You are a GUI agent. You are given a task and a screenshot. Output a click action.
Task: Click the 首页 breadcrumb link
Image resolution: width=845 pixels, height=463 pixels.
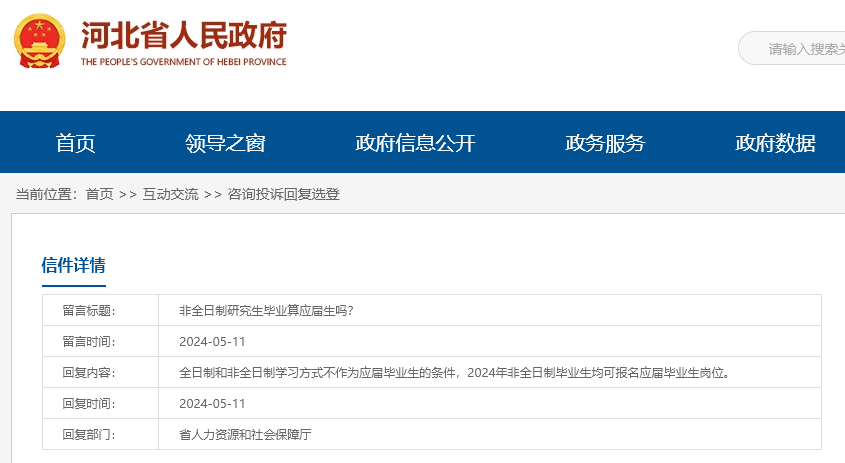pyautogui.click(x=100, y=194)
